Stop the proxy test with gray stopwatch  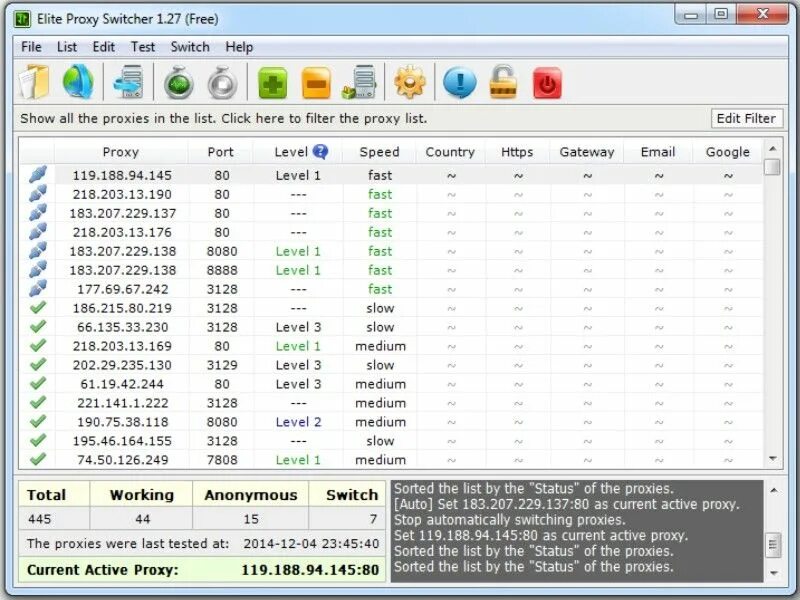tap(222, 82)
